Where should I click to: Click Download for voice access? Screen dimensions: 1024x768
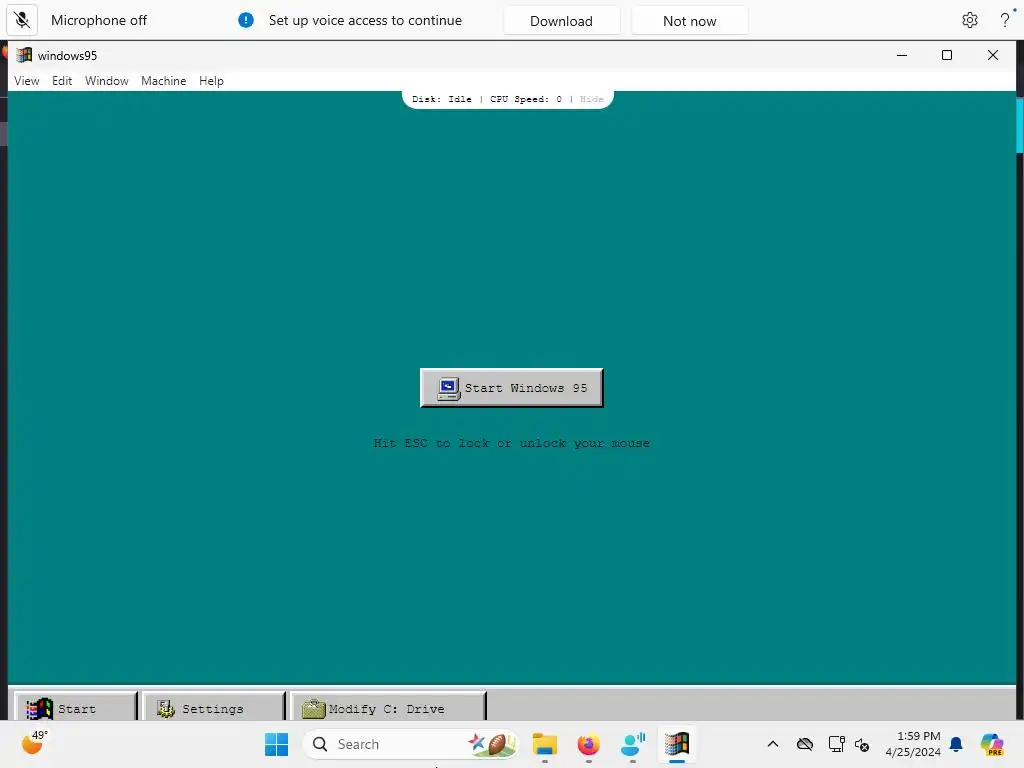(x=562, y=21)
